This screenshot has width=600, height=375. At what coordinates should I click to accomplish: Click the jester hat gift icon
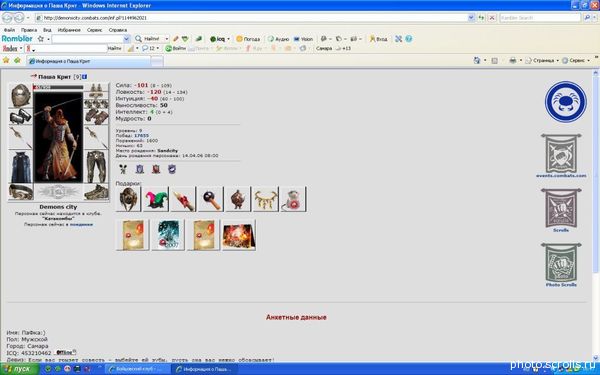(x=155, y=199)
